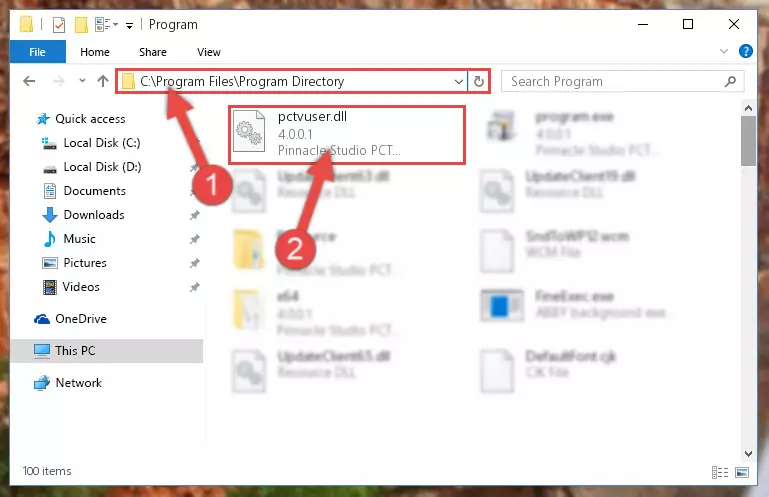Click the search magnifier icon
The height and width of the screenshot is (497, 769).
click(x=730, y=81)
